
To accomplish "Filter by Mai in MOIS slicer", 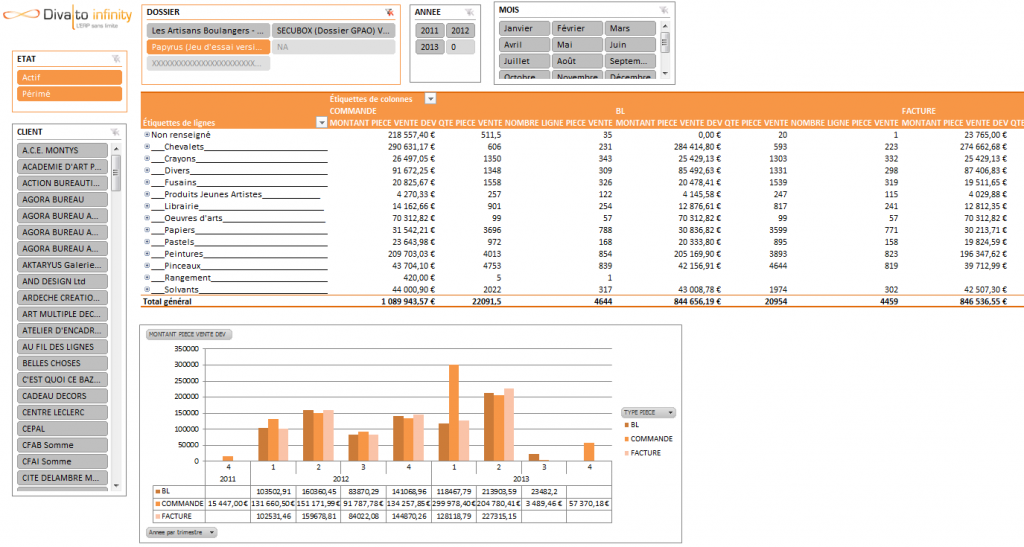I will (577, 45).
